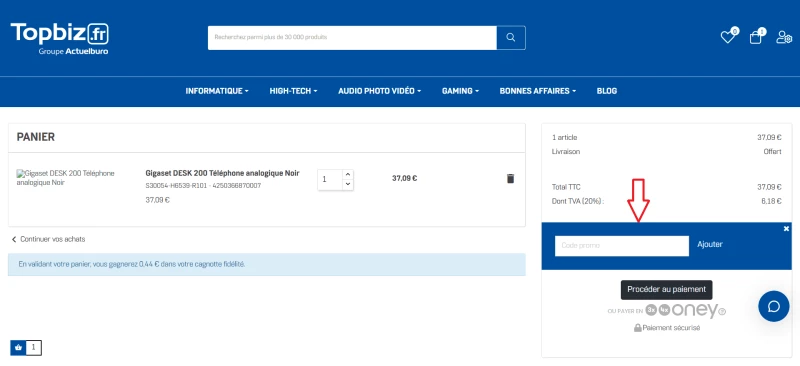The image size is (800, 366).
Task: Click the Paiement sécurisé padlock icon
Action: point(638,328)
